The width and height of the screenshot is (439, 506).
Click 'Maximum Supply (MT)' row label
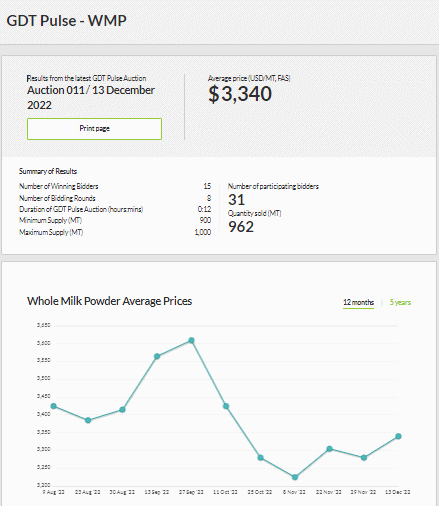pyautogui.click(x=51, y=232)
